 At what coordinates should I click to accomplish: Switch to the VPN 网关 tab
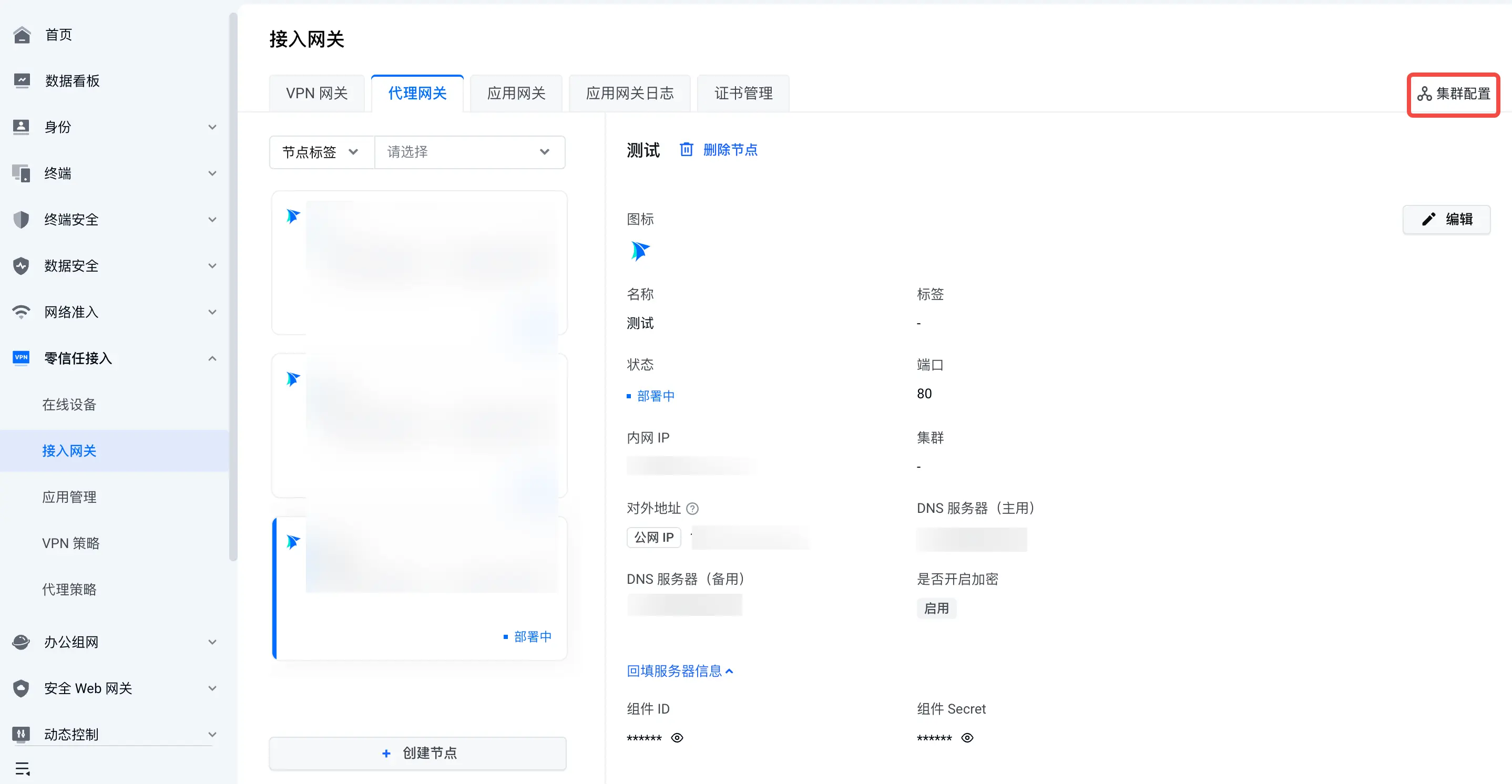pyautogui.click(x=316, y=94)
